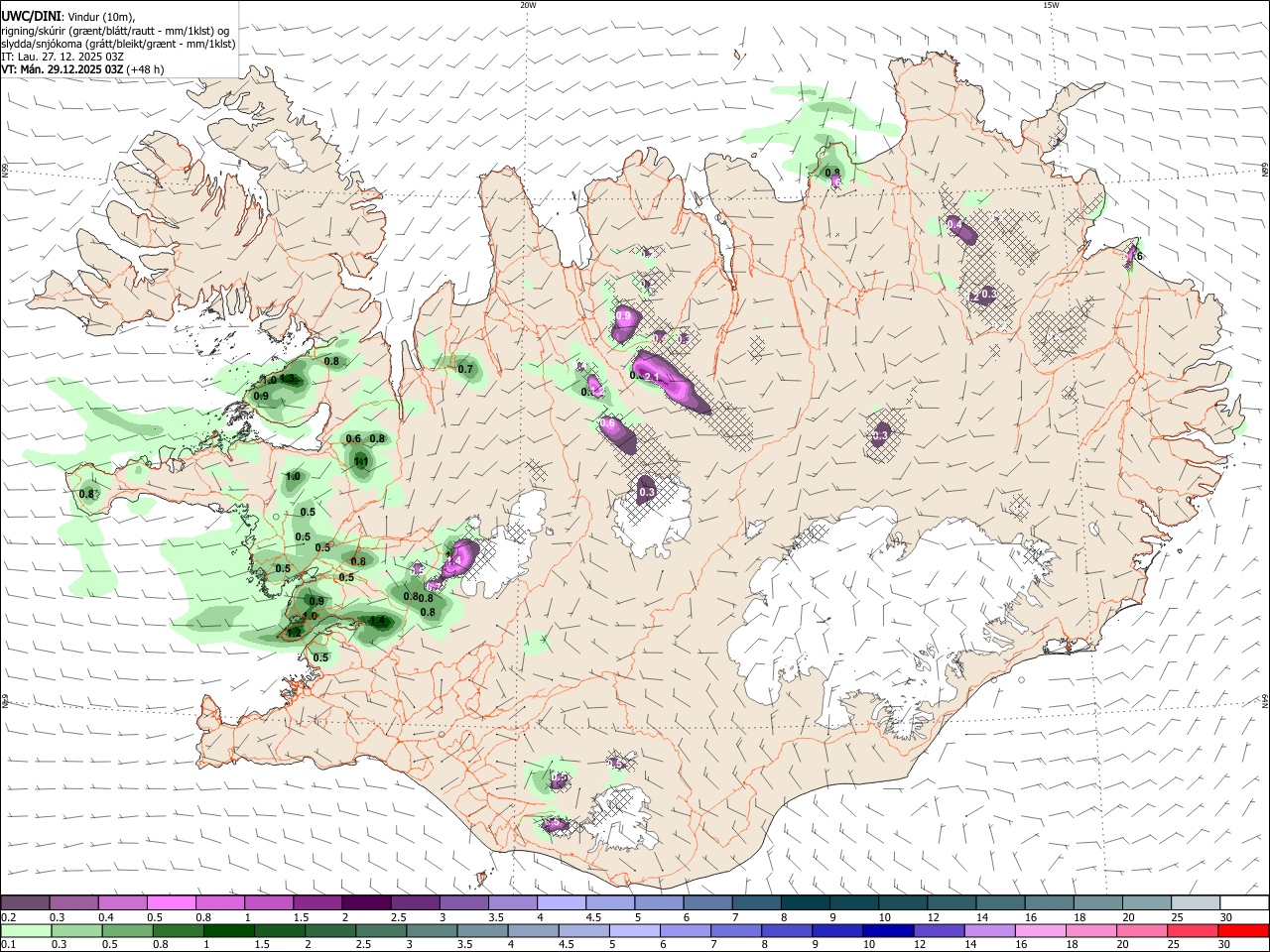Click the 2.1 snowfall value label
The height and width of the screenshot is (952, 1270).
tap(653, 377)
